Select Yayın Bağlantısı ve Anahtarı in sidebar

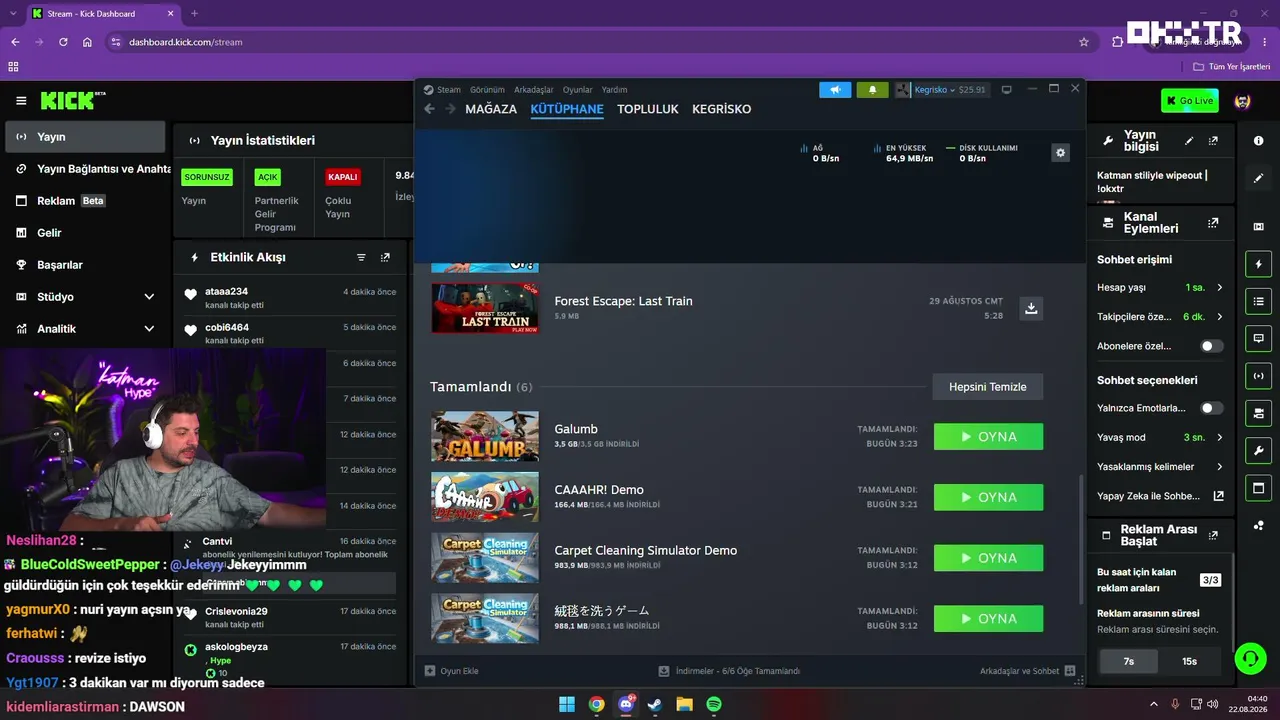85,169
